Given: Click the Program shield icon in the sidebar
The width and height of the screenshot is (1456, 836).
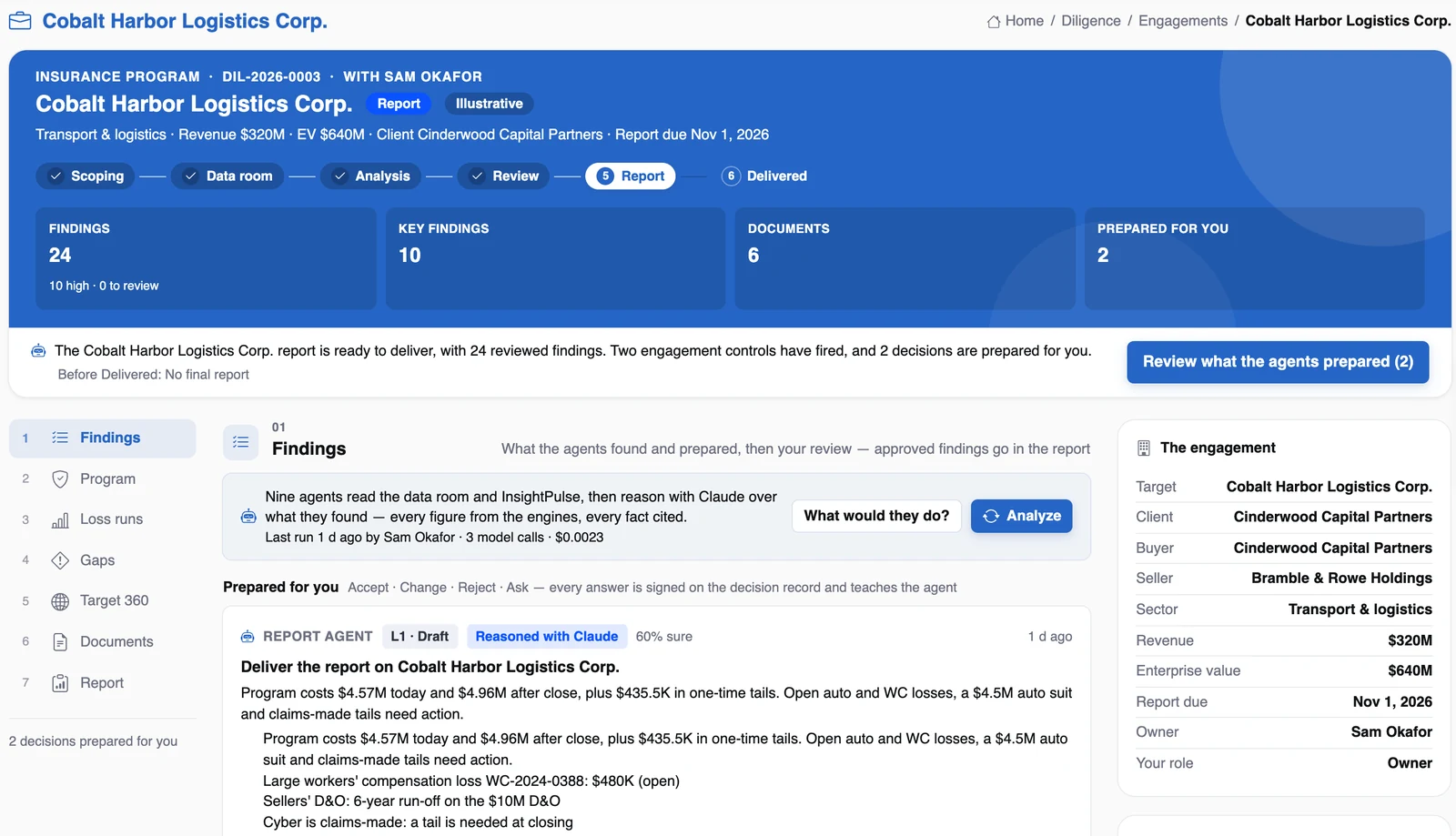Looking at the screenshot, I should click(x=60, y=479).
